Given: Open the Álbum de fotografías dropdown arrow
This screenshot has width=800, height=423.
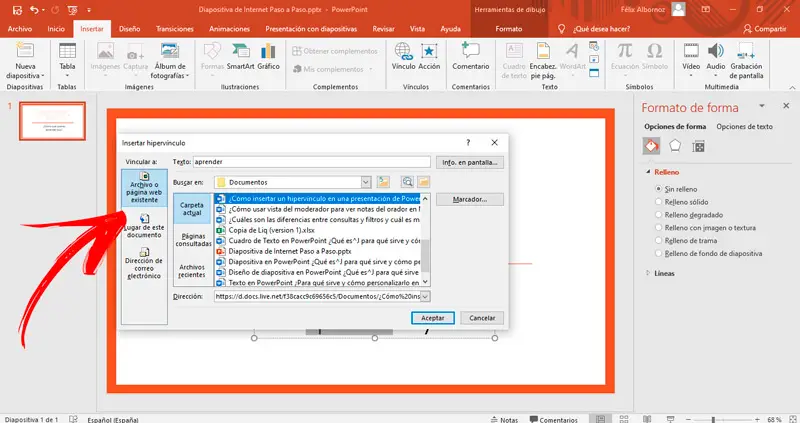Looking at the screenshot, I should pos(187,76).
